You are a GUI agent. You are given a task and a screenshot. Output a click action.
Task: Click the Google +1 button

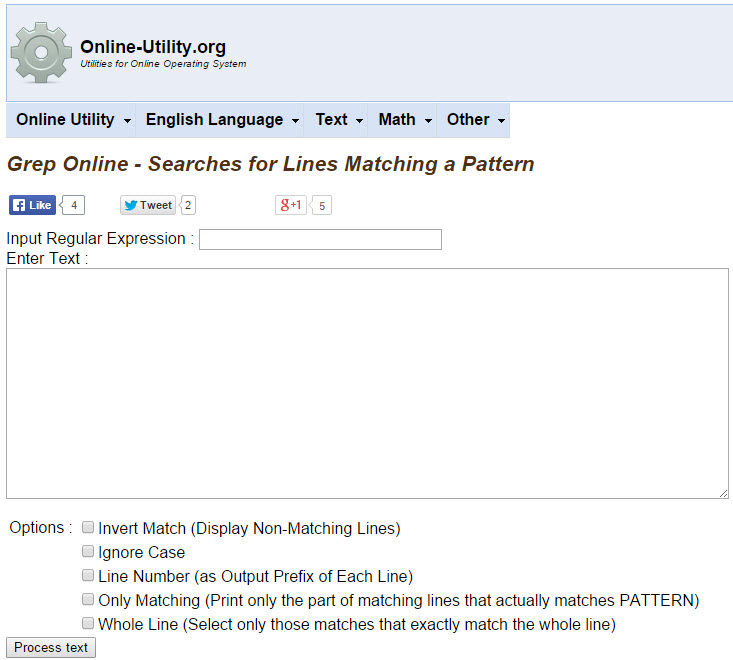point(290,205)
